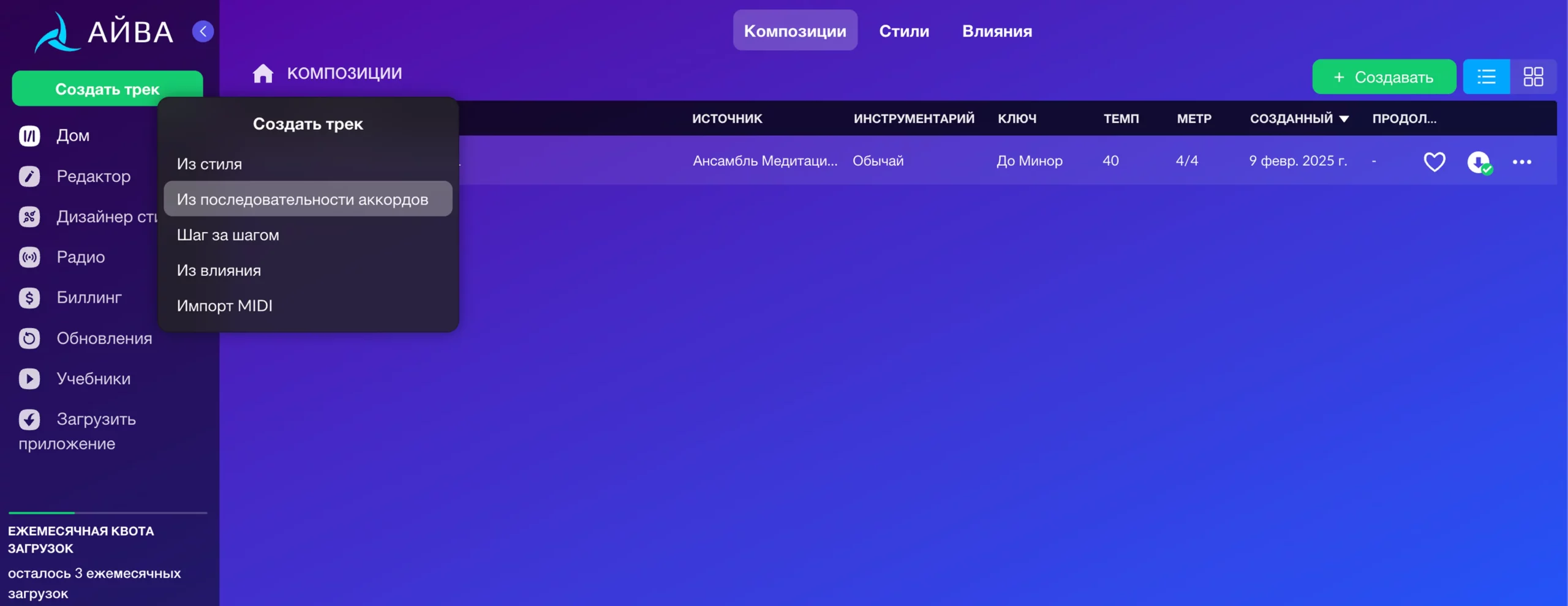
Task: Click the Home house icon in breadcrumb
Action: tap(263, 73)
